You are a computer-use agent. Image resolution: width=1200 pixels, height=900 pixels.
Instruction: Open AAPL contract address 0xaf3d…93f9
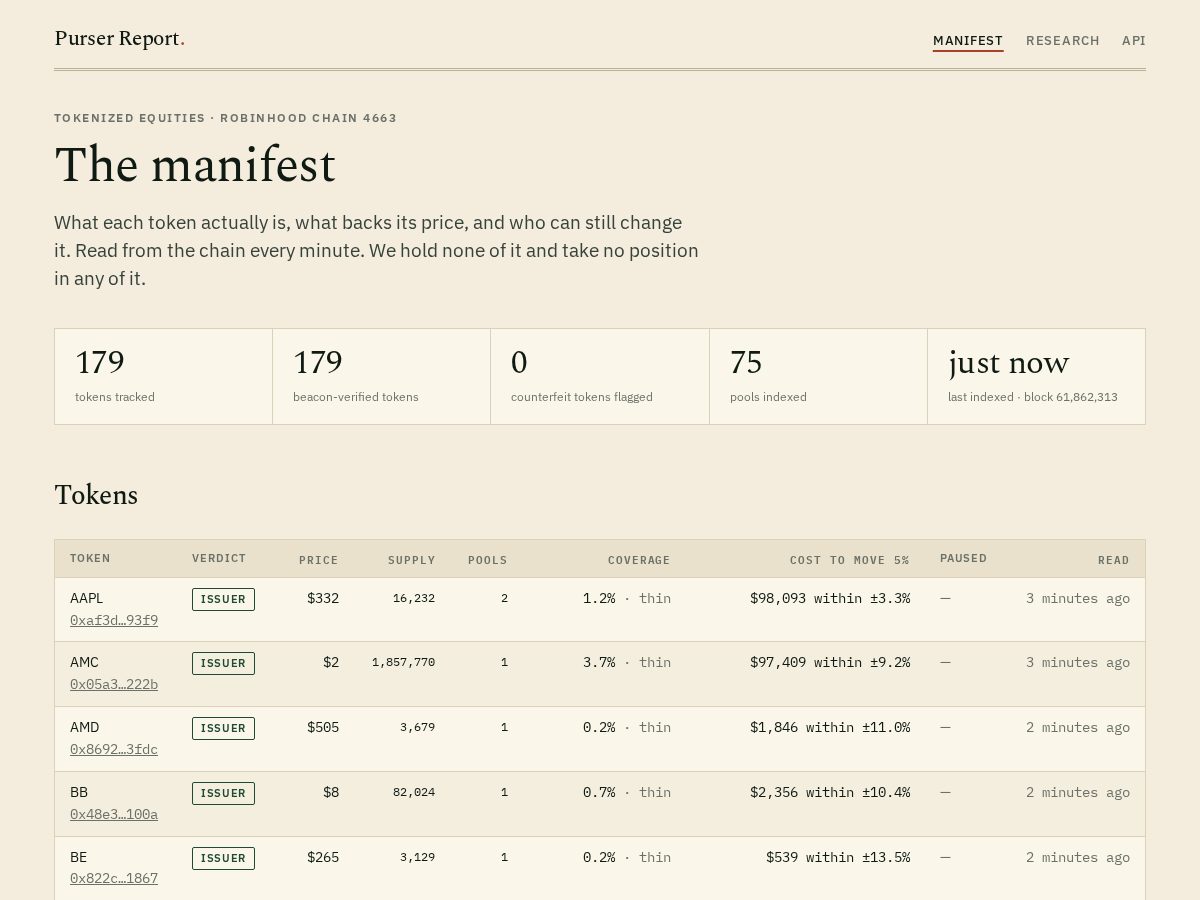point(114,620)
